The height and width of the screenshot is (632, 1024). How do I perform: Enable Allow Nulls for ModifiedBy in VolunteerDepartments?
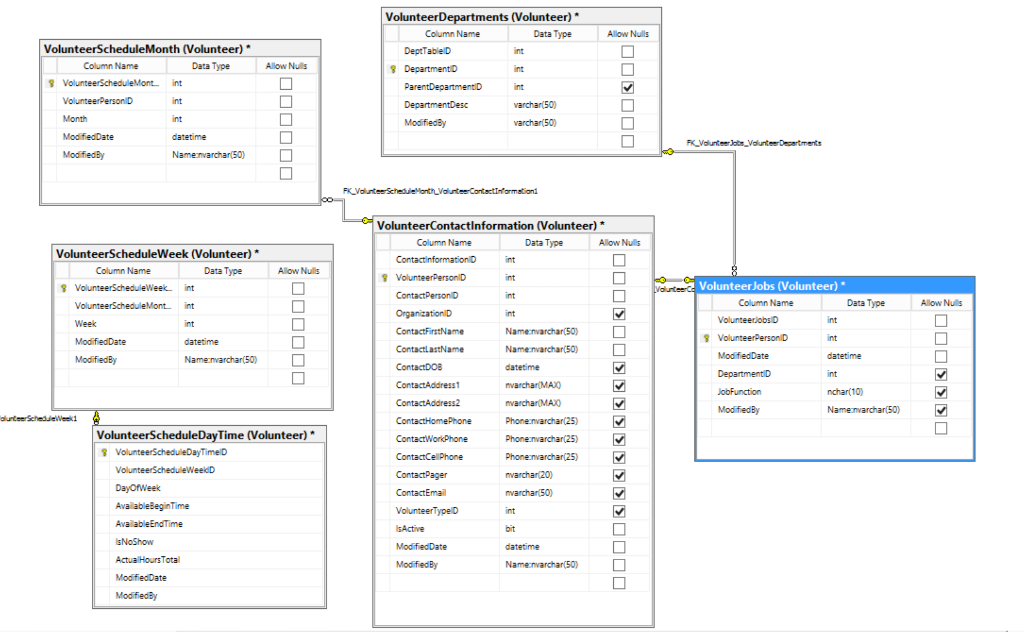[x=627, y=122]
